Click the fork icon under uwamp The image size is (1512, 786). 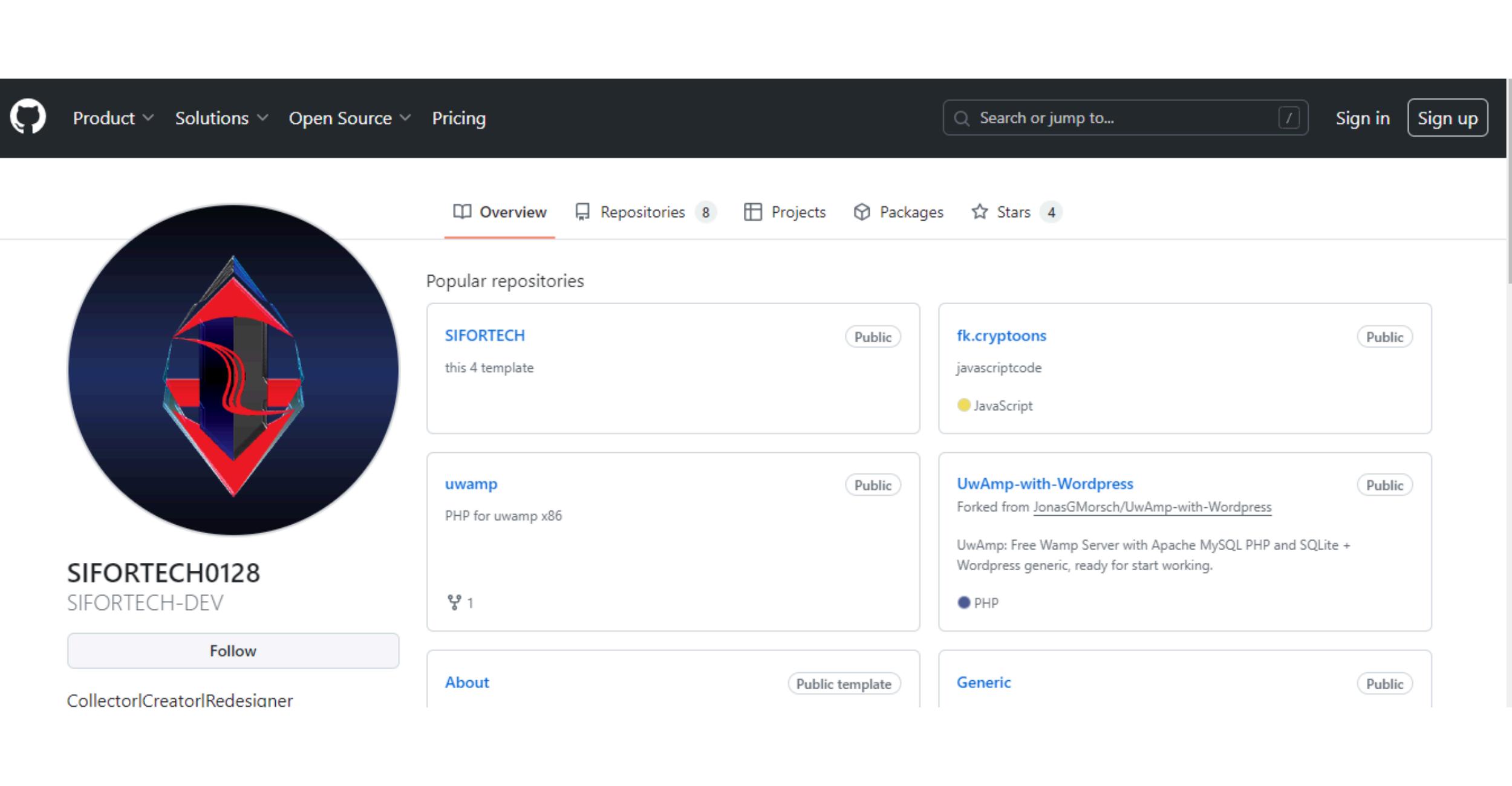(x=454, y=602)
